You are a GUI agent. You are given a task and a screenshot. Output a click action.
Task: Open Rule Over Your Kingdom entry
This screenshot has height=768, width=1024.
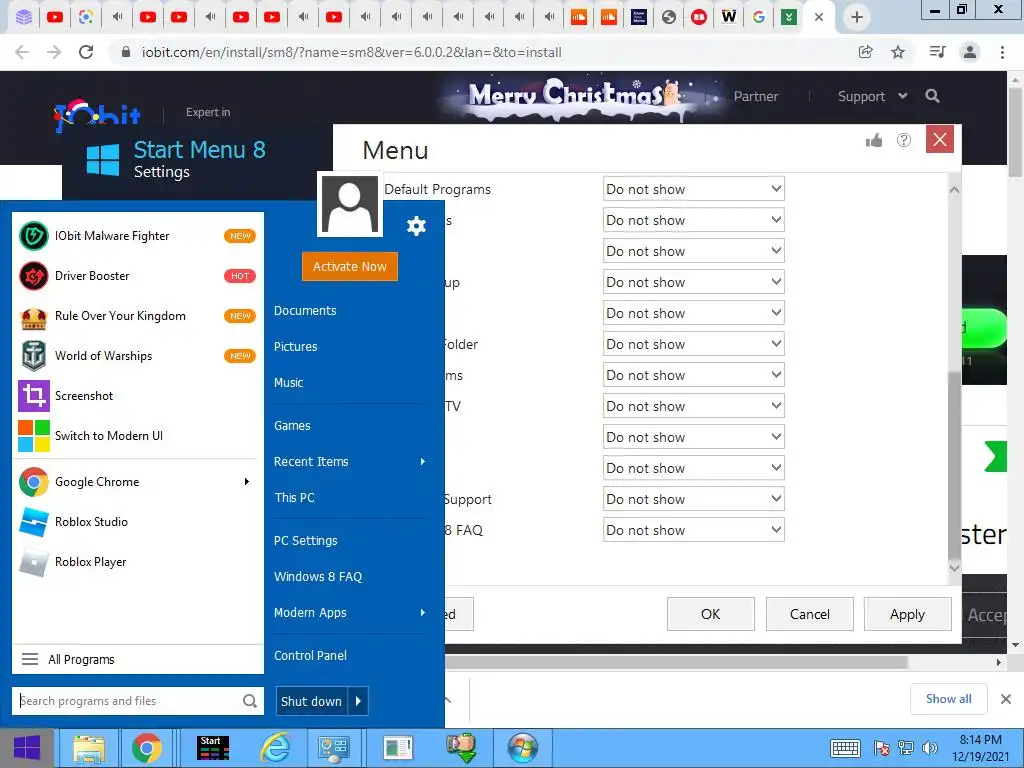(137, 316)
